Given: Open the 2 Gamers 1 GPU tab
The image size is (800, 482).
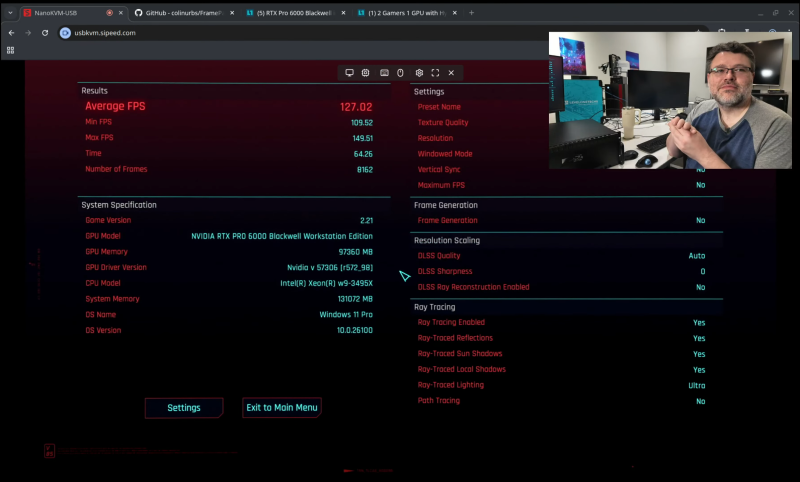Looking at the screenshot, I should pos(403,12).
